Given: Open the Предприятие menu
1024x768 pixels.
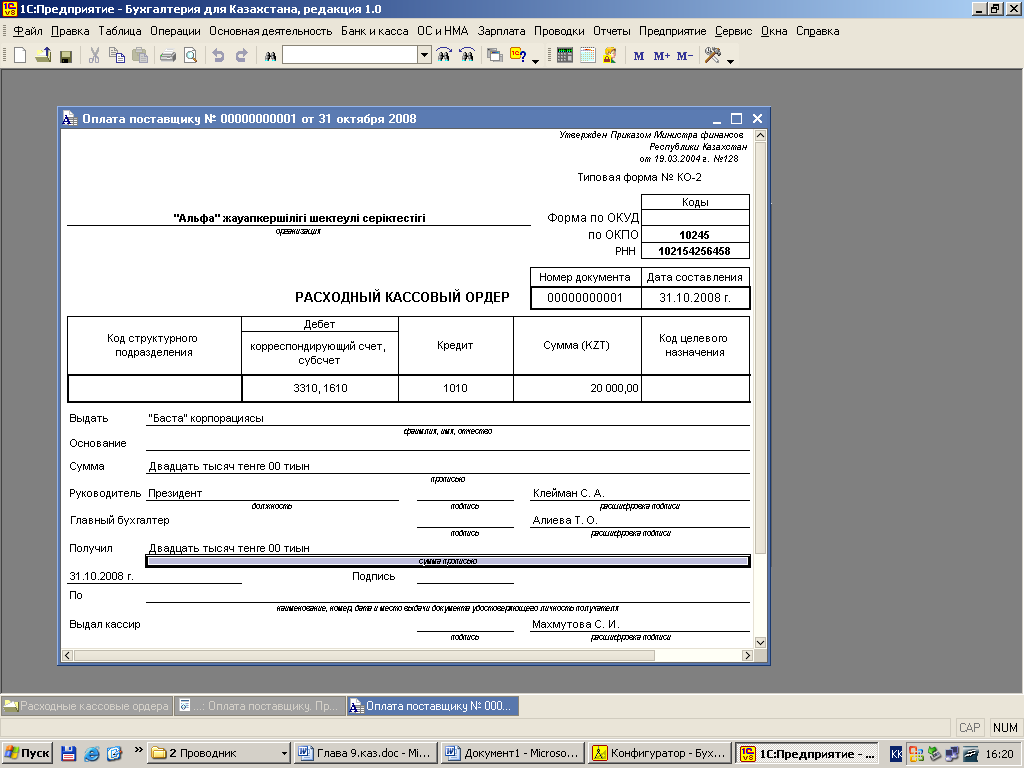Looking at the screenshot, I should pos(672,31).
